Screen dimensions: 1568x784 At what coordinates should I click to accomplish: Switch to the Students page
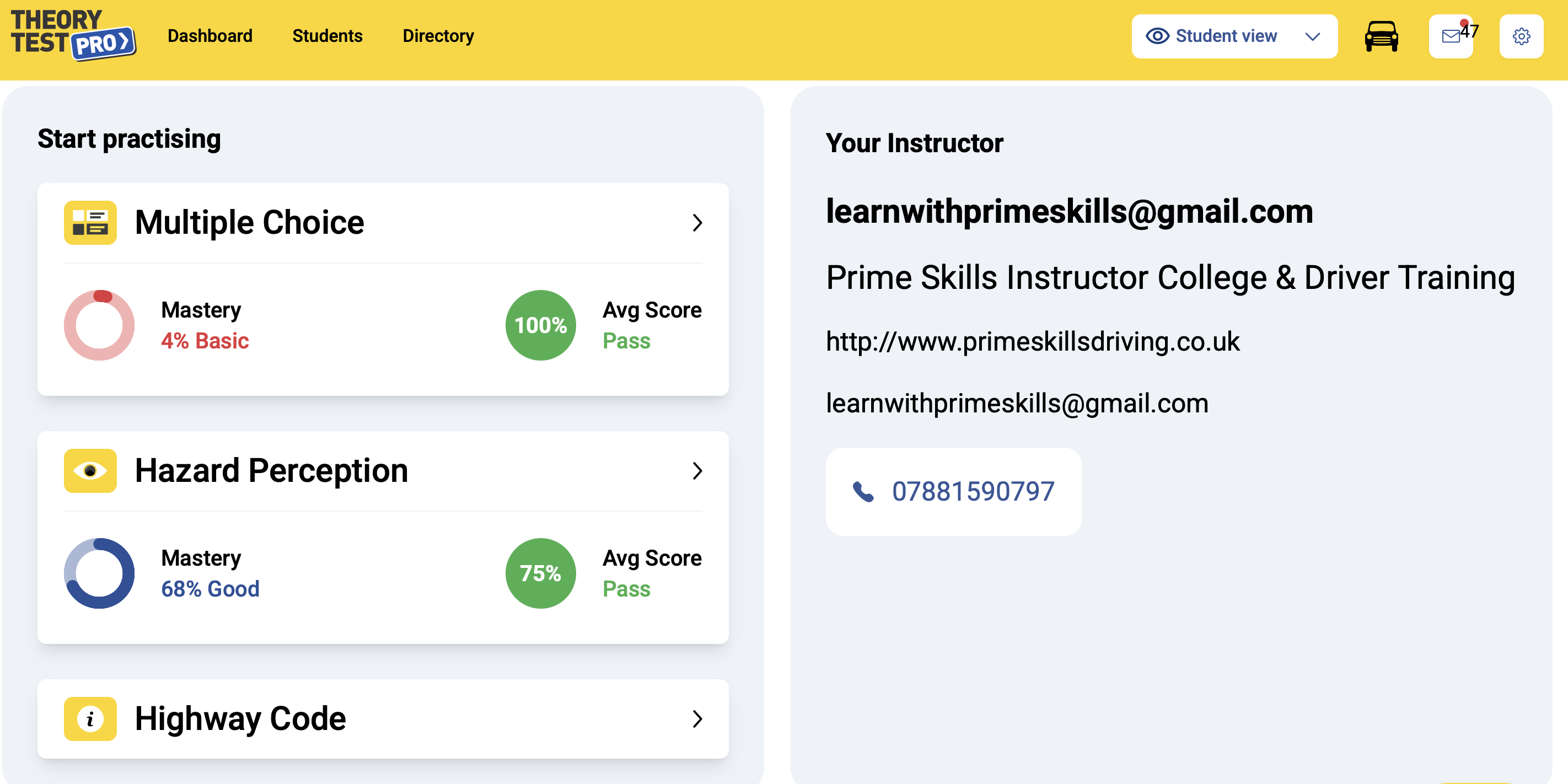(x=327, y=36)
